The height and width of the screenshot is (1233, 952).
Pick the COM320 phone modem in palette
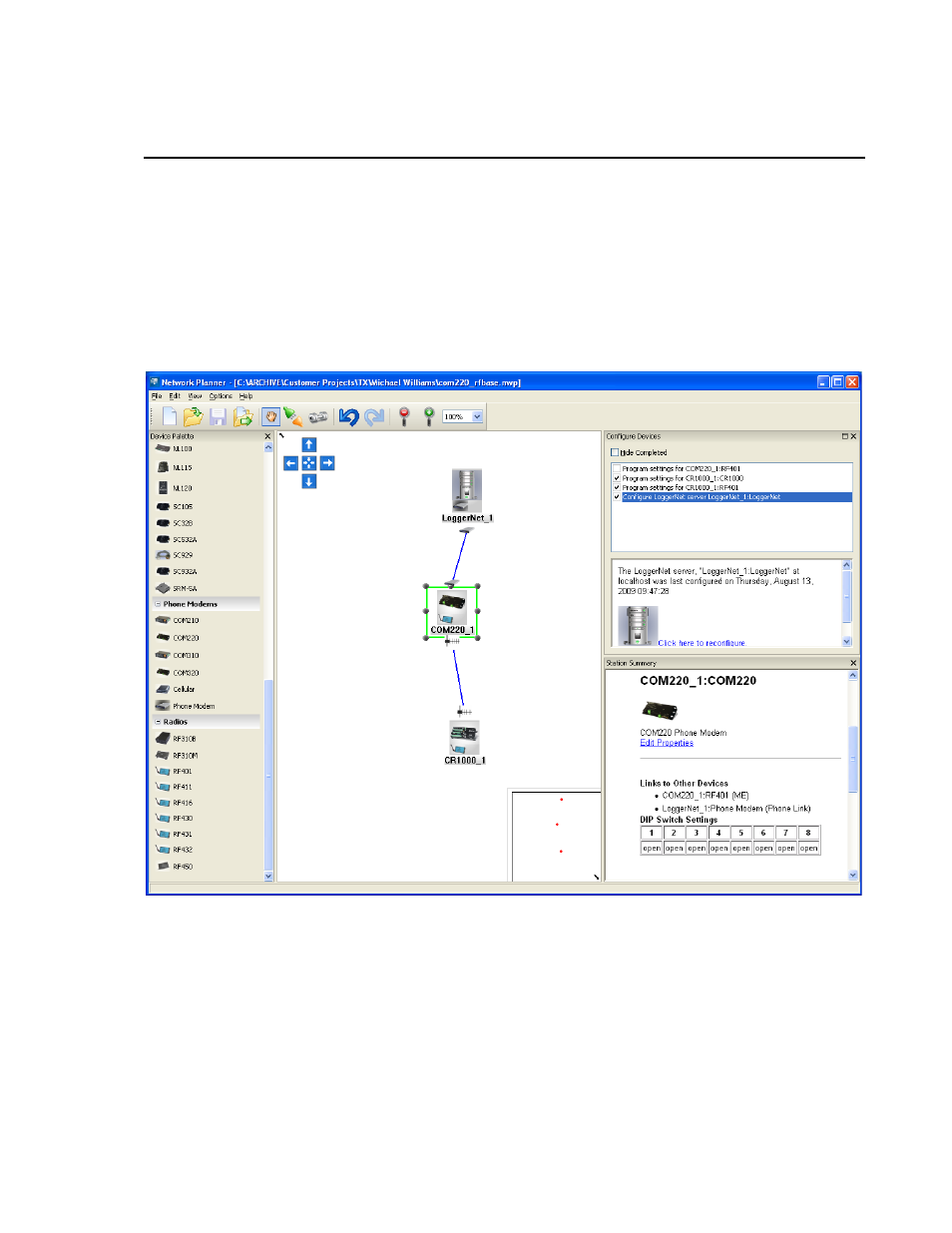[x=177, y=673]
